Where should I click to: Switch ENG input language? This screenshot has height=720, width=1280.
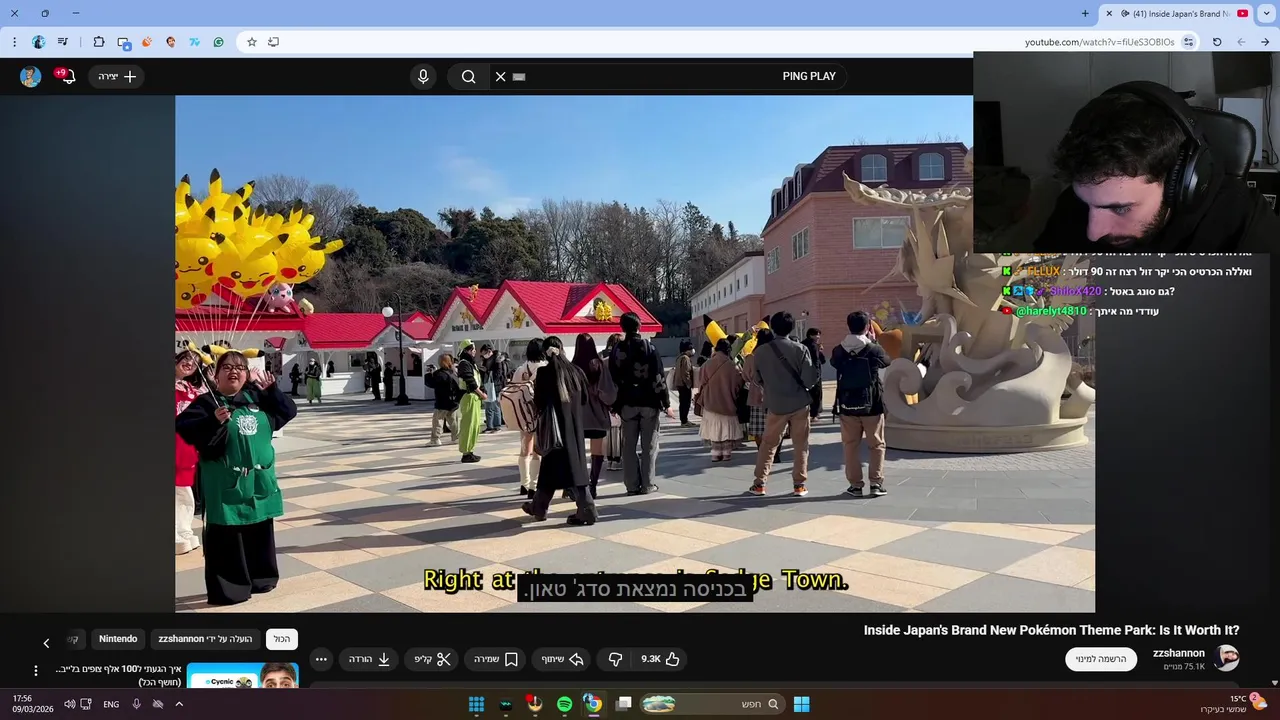111,704
